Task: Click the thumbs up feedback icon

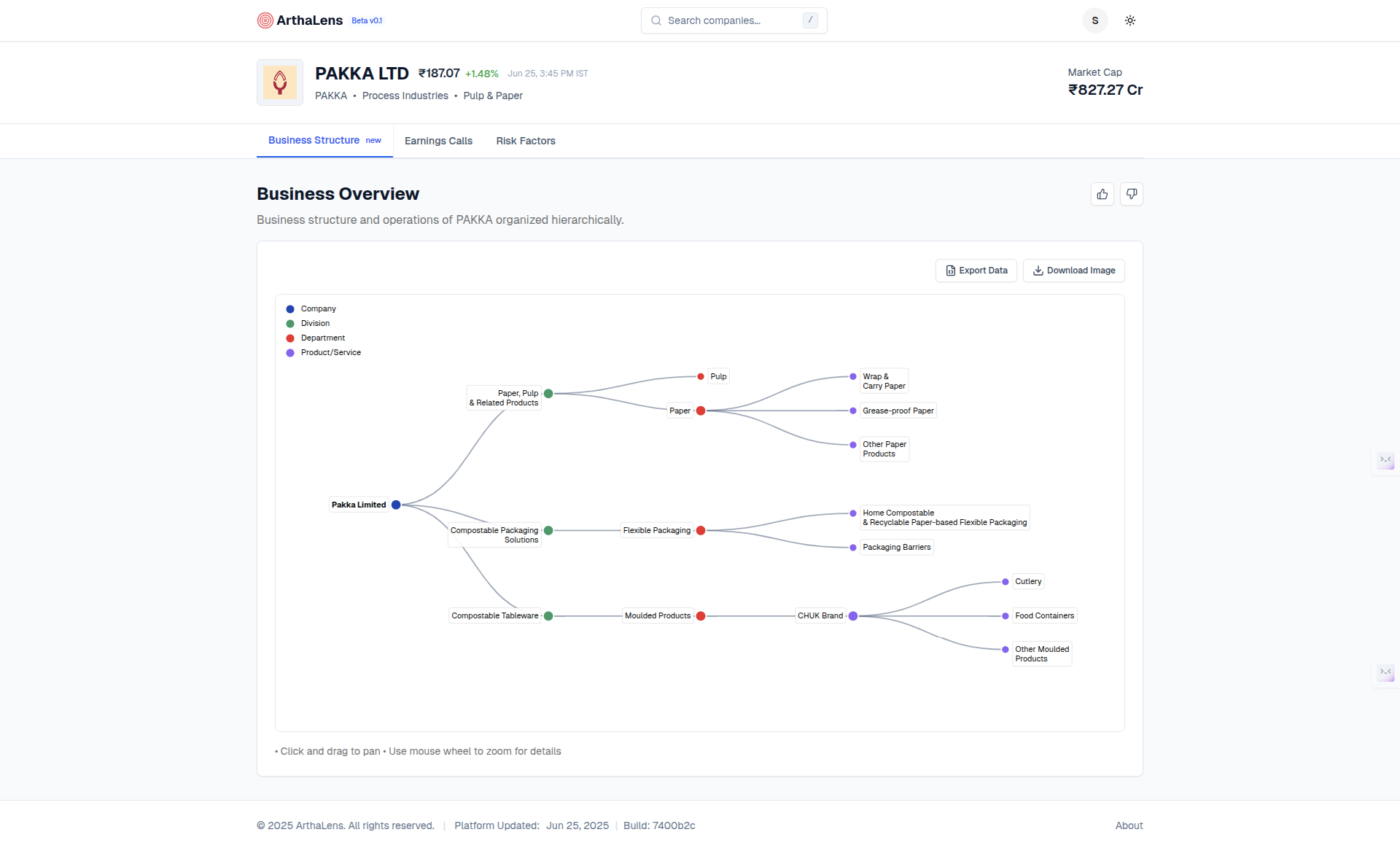Action: pyautogui.click(x=1102, y=194)
